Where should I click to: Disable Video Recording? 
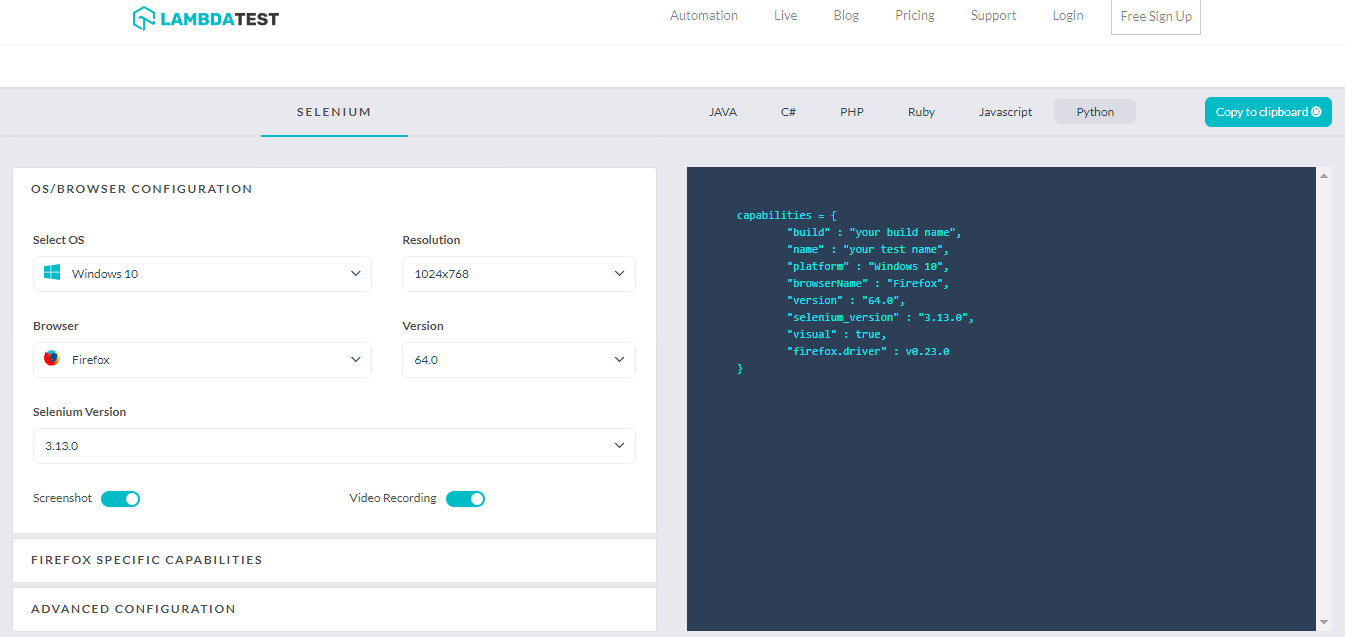[465, 498]
